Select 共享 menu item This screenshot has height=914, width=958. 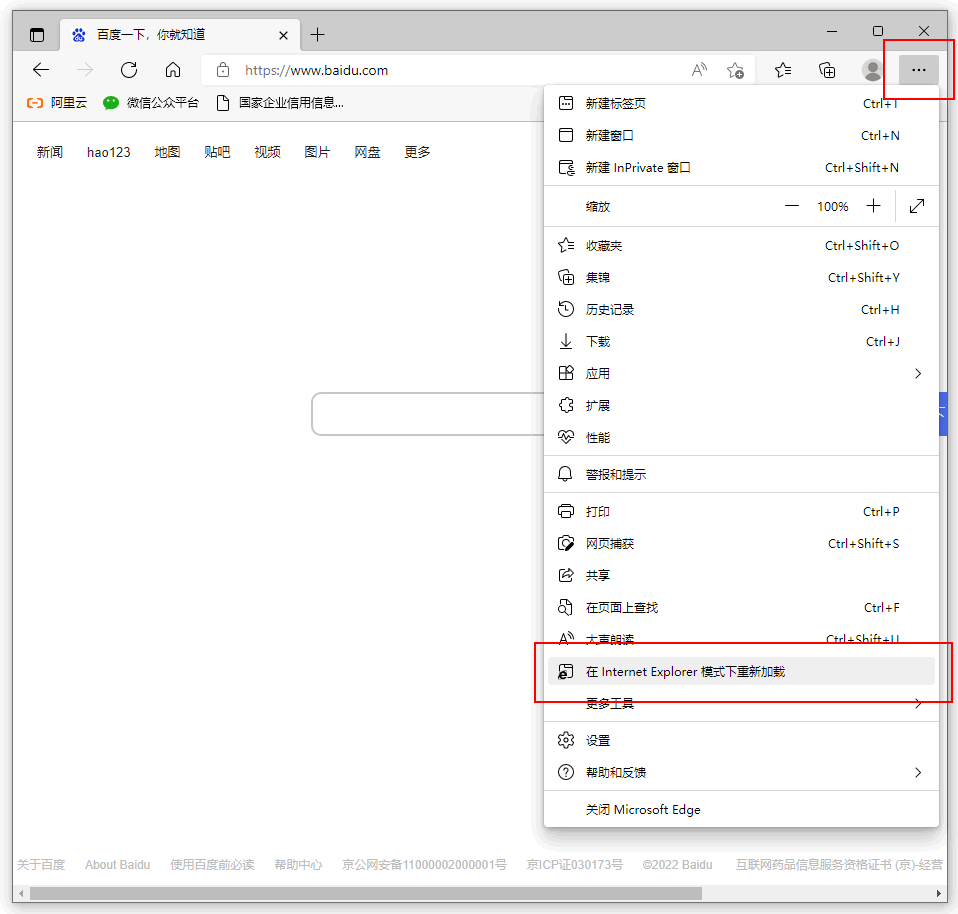[741, 576]
